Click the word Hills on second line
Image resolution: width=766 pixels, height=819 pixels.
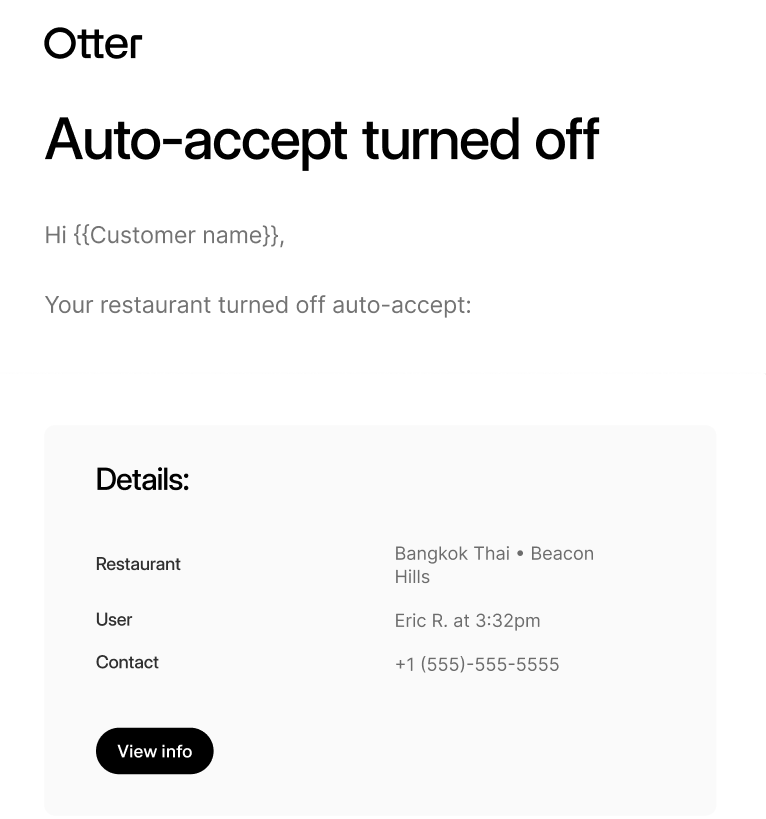(413, 577)
